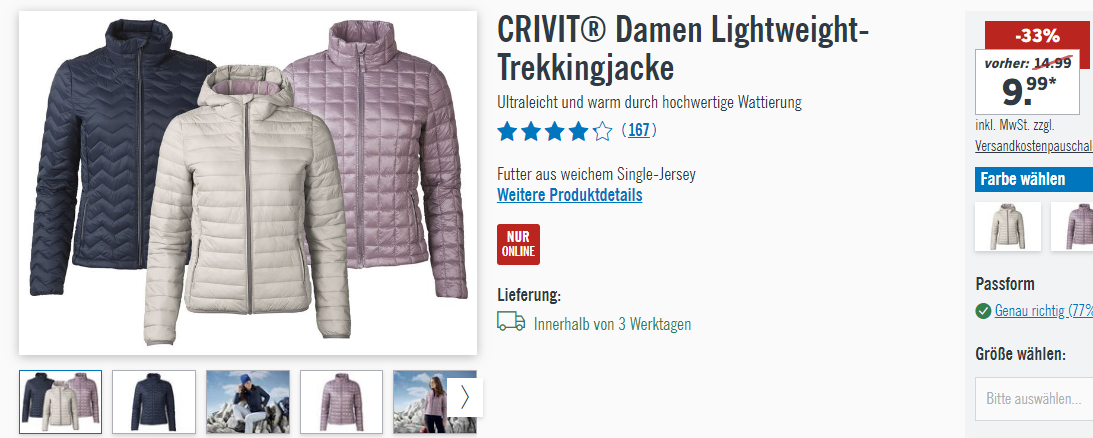Select the mauve quilted jacket thumbnail
The height and width of the screenshot is (438, 1093).
(342, 402)
